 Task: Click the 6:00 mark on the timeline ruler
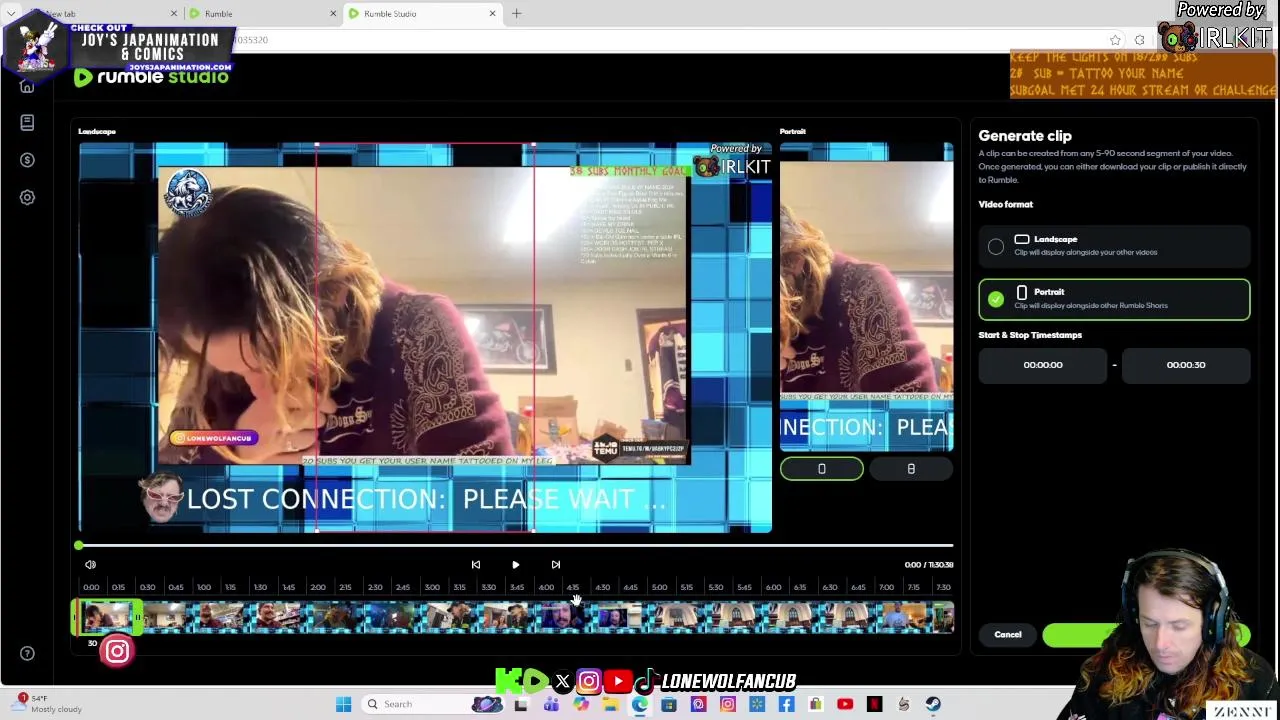(773, 587)
